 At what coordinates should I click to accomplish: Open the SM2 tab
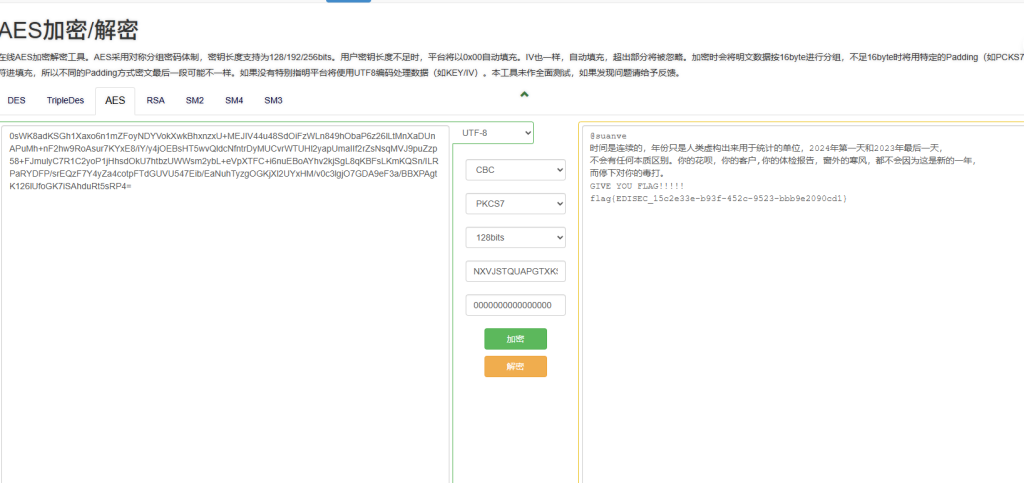click(x=195, y=101)
